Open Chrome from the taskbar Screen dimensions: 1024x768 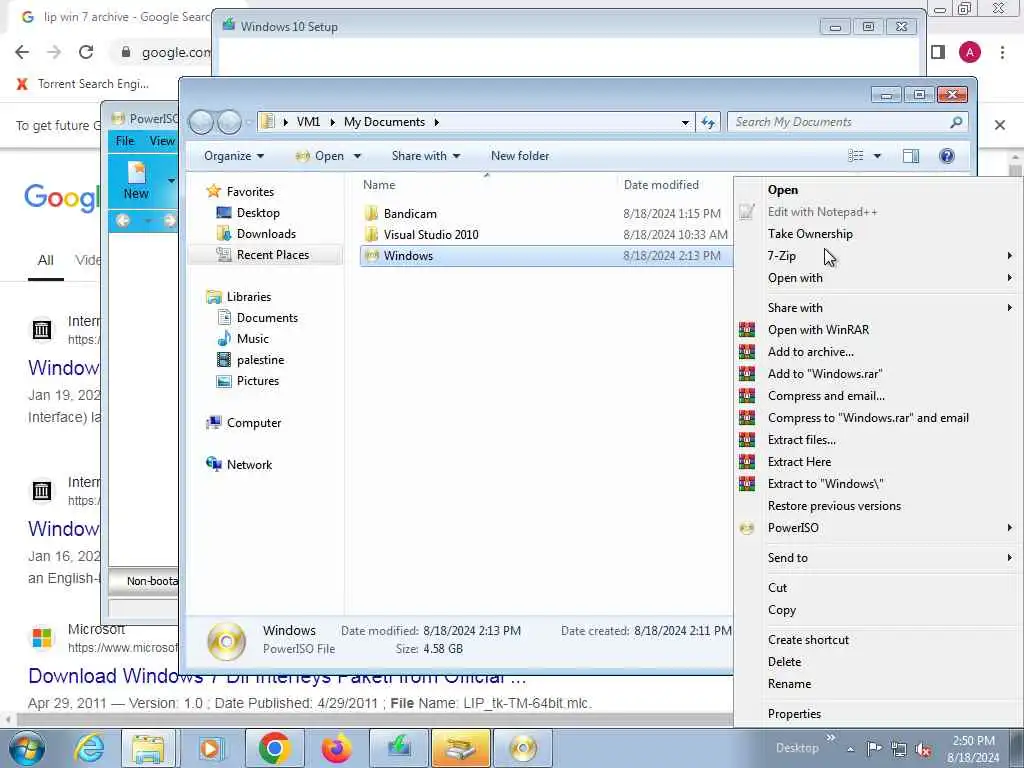click(x=274, y=748)
